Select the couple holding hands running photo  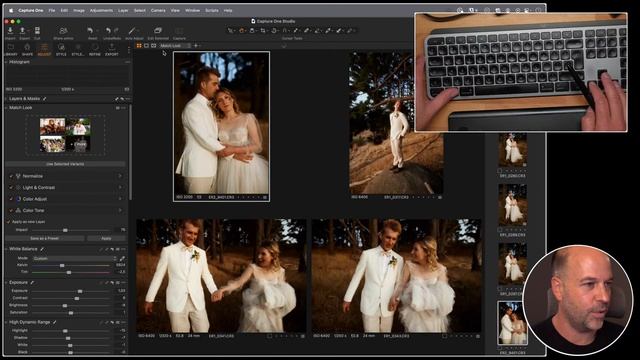(221, 276)
